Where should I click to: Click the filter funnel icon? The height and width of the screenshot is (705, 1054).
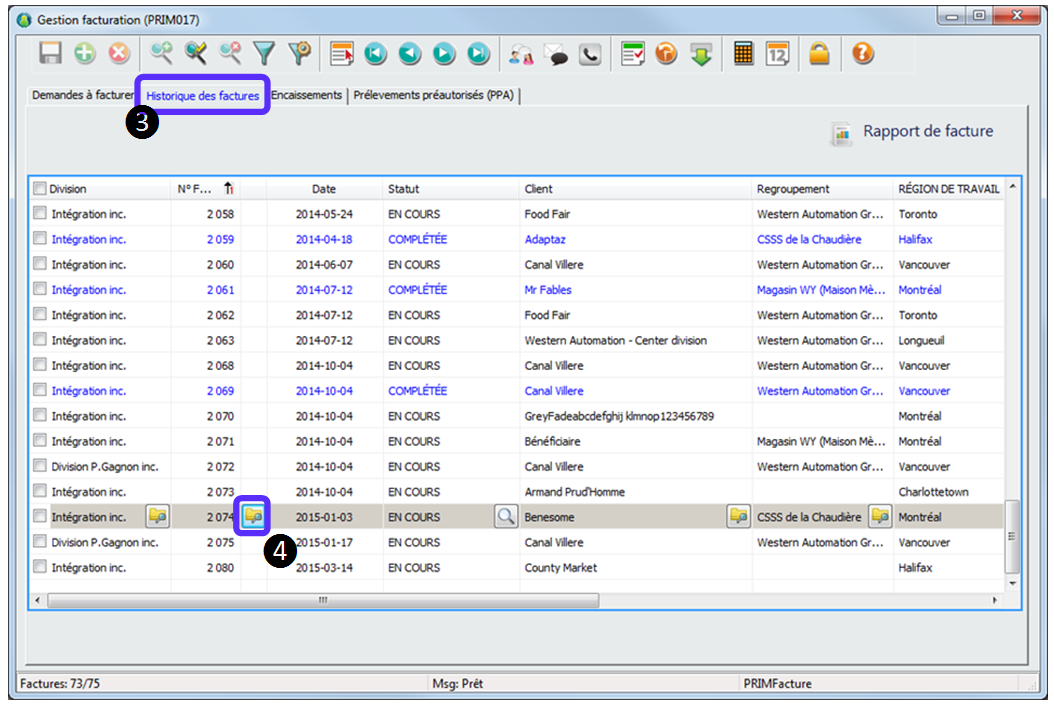[263, 54]
